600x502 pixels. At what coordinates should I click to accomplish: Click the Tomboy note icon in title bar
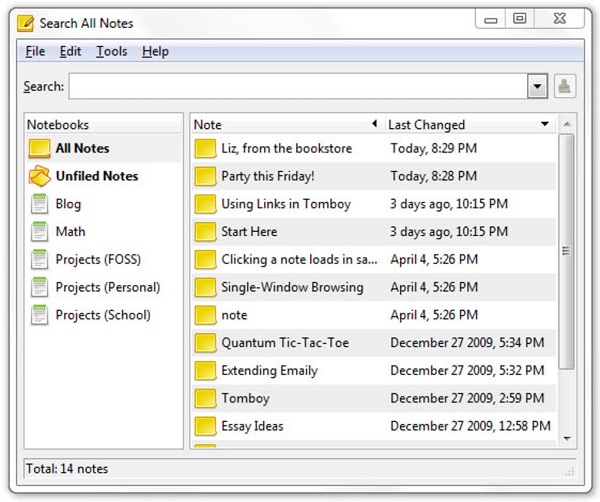click(26, 23)
